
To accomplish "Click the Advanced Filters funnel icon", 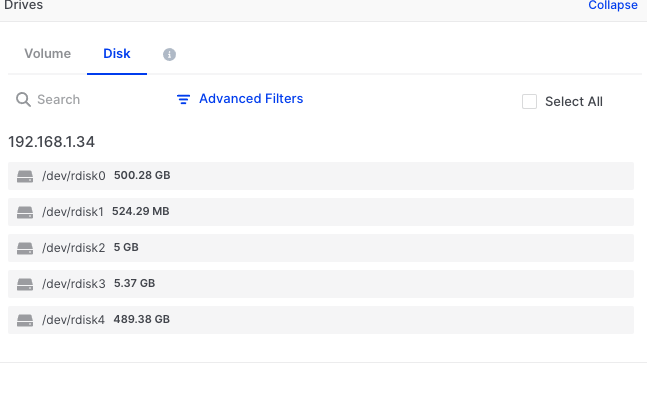I will click(183, 99).
